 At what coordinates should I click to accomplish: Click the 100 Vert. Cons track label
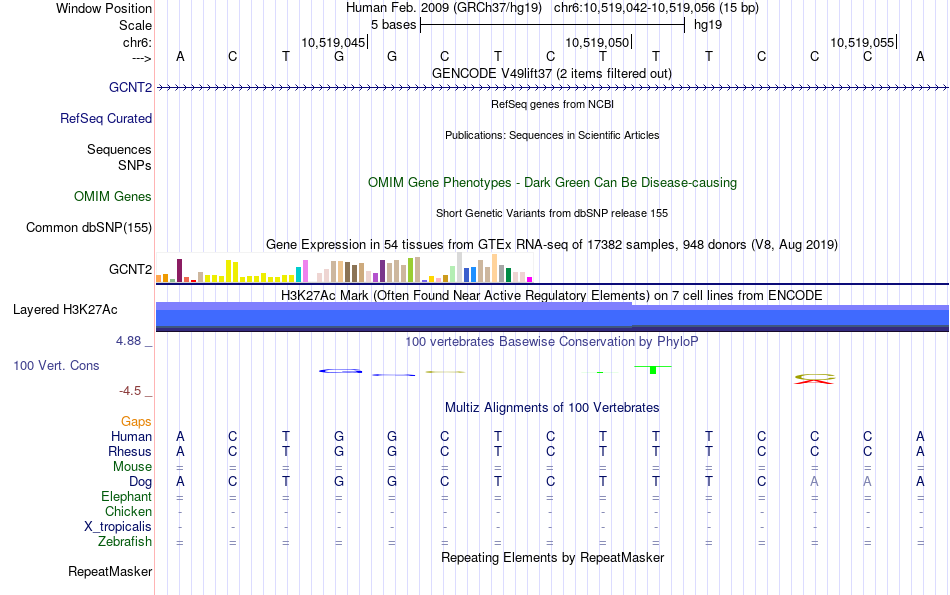coord(56,365)
